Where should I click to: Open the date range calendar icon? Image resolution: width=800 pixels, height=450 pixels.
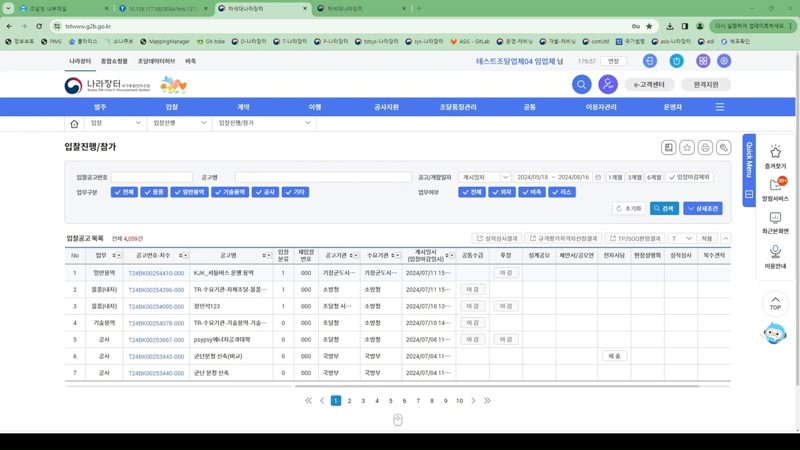(x=598, y=177)
